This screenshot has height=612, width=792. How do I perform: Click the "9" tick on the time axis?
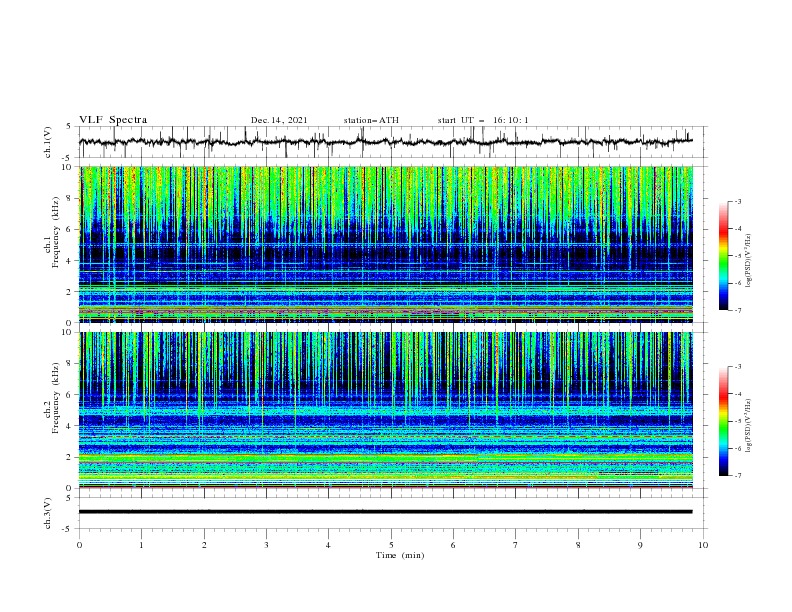click(x=640, y=545)
